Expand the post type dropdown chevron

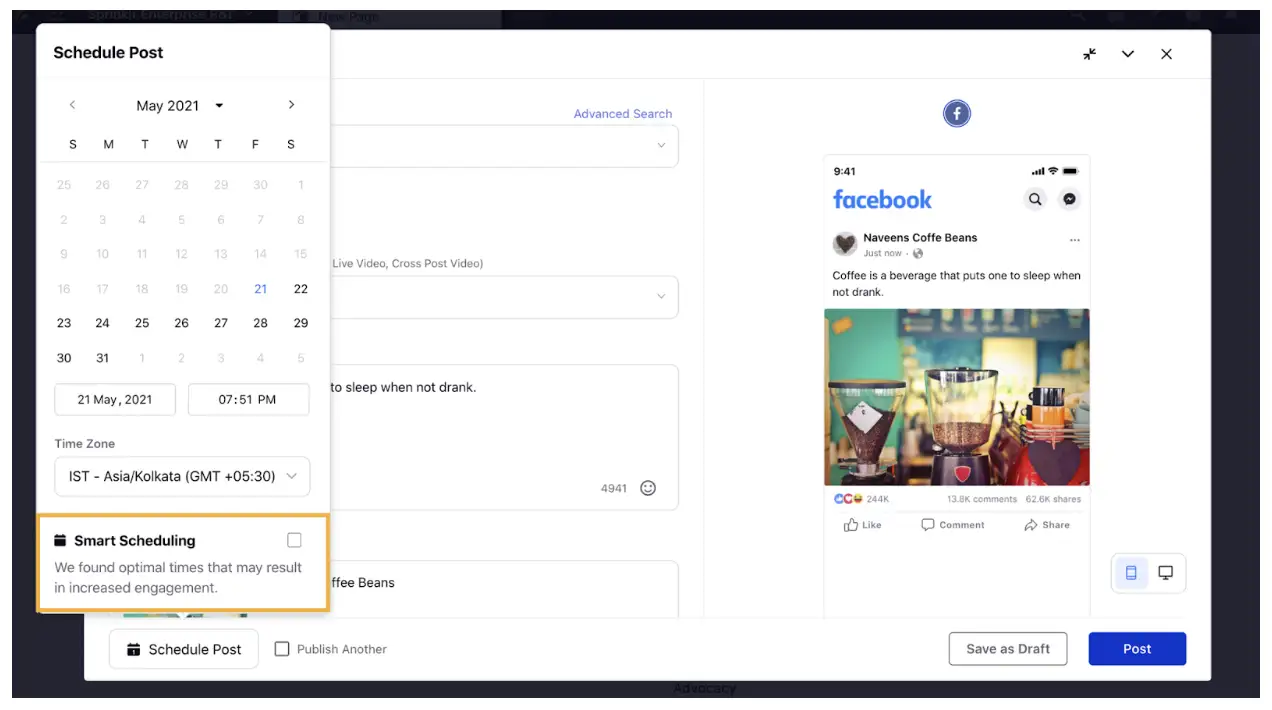point(661,297)
